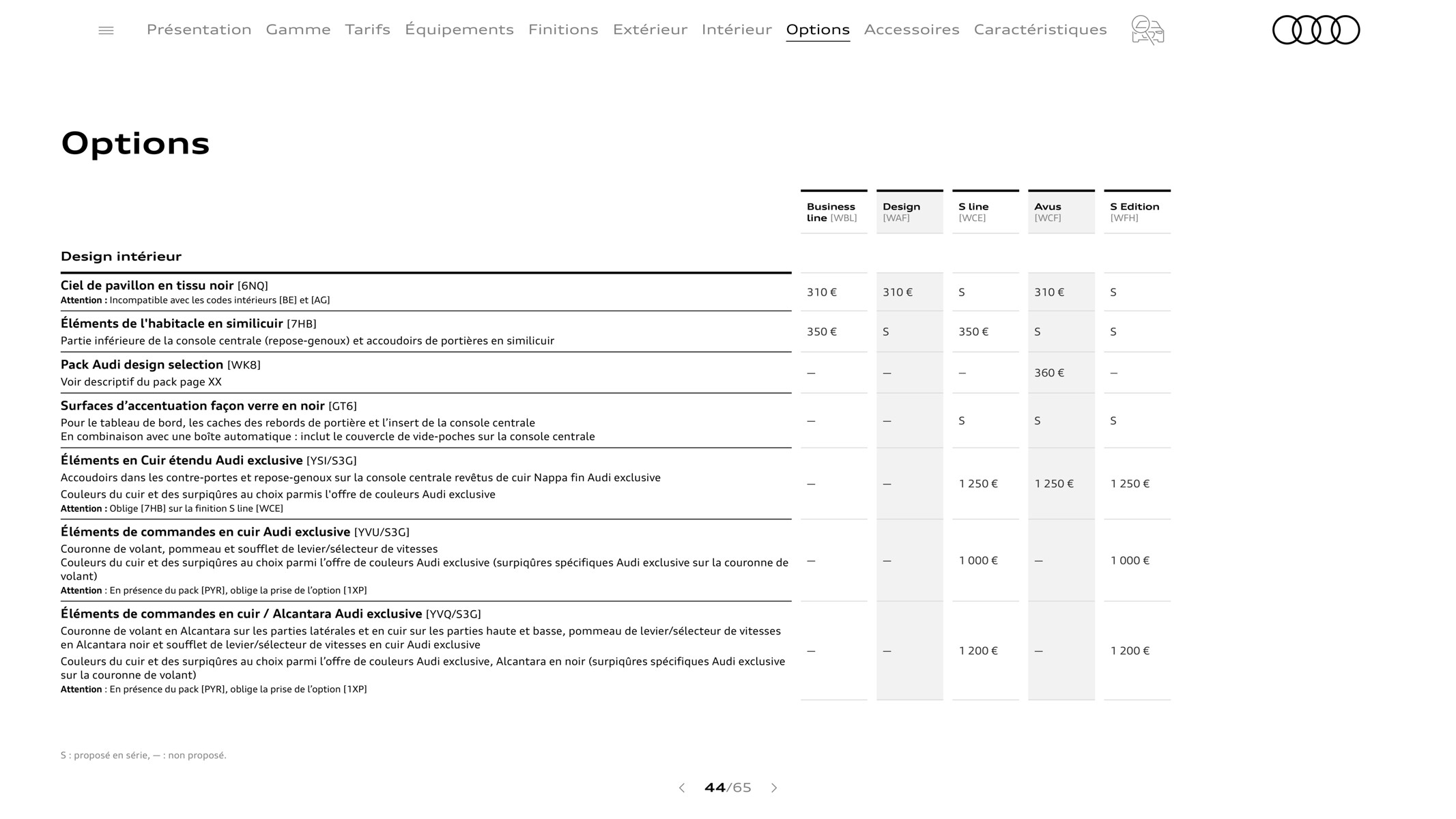
Task: Click the Design intérieur section title
Action: click(x=121, y=257)
